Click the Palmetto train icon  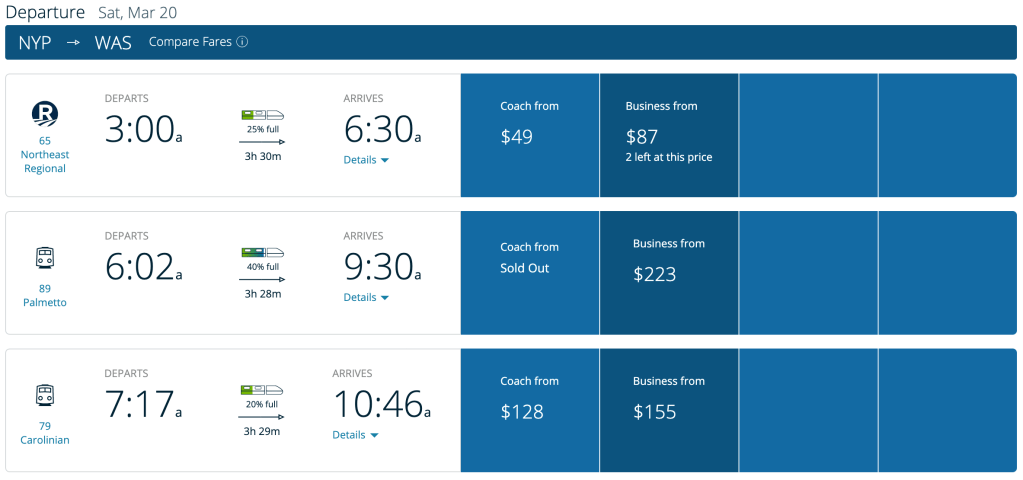pyautogui.click(x=45, y=257)
